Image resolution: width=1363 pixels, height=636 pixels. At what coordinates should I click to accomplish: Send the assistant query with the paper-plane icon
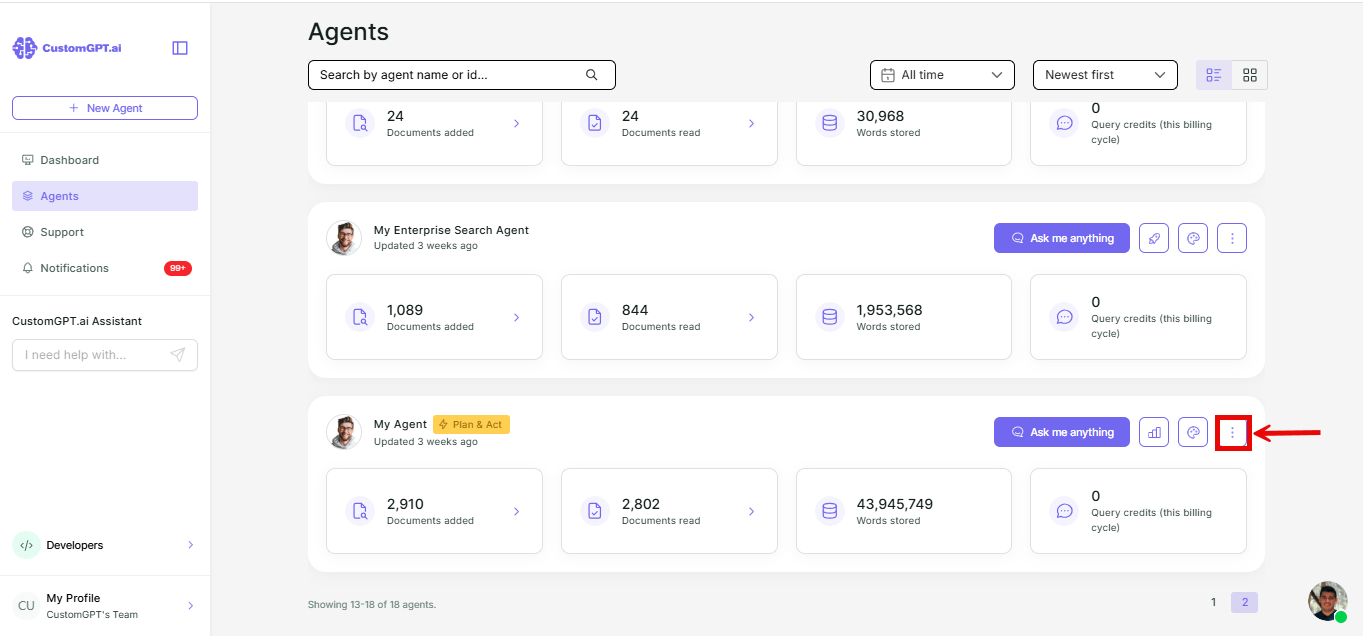178,355
